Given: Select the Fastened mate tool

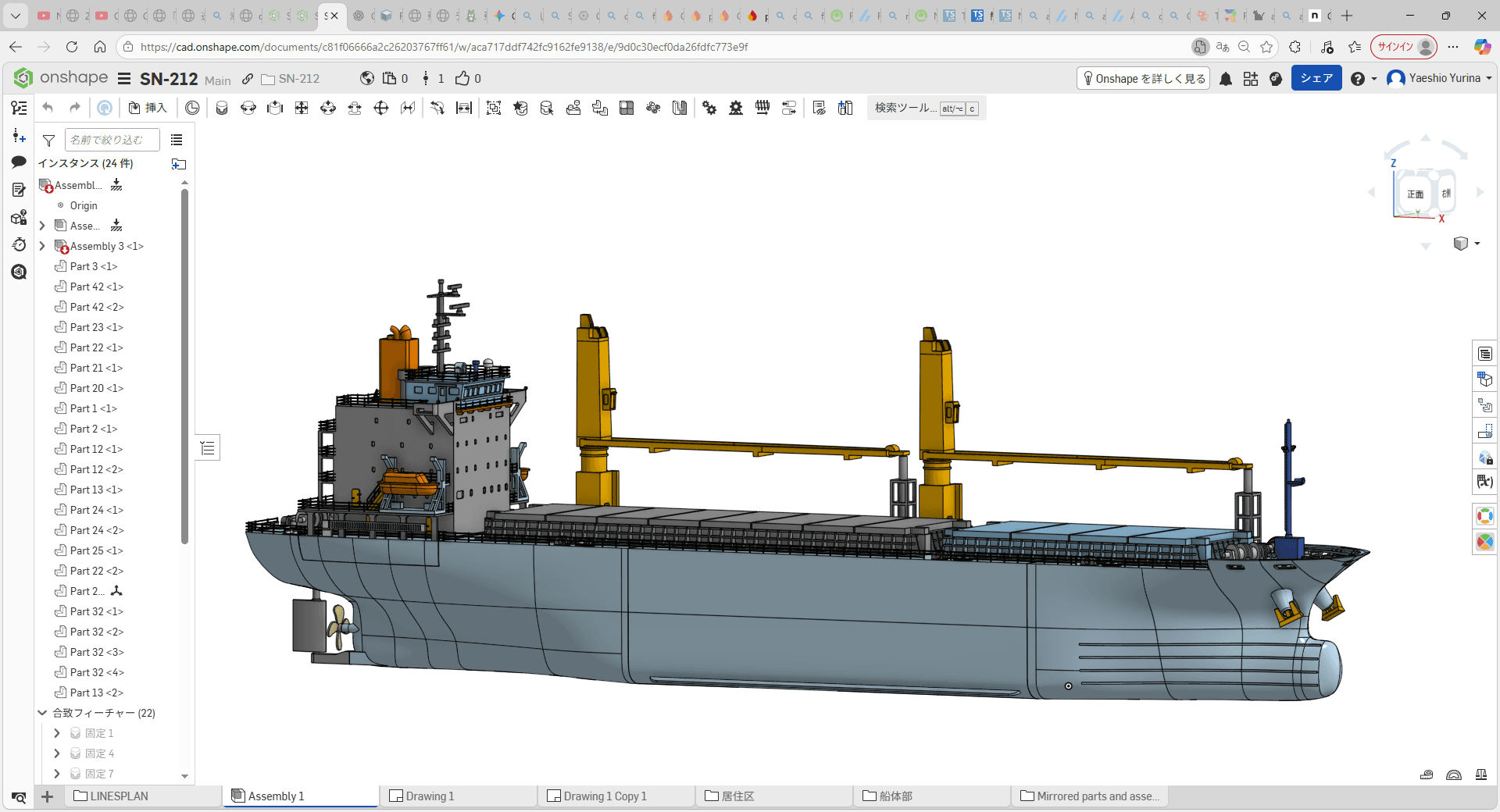Looking at the screenshot, I should click(222, 108).
